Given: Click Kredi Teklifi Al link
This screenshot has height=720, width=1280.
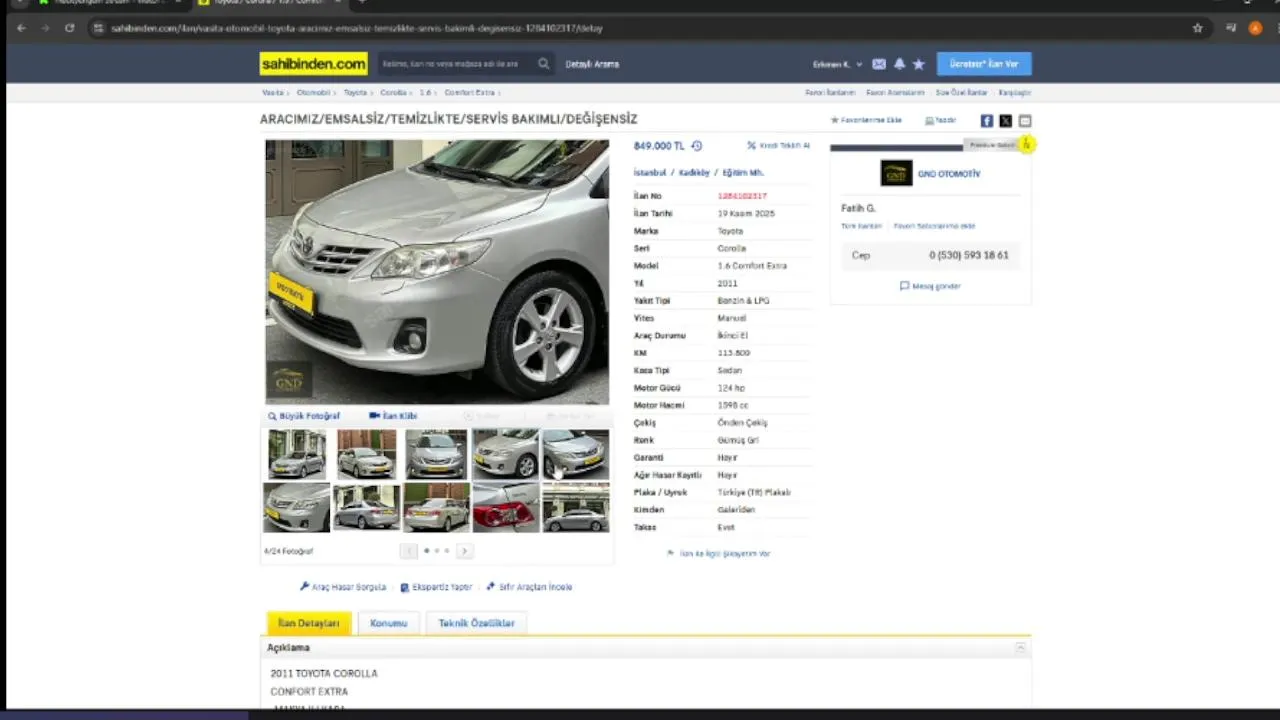Looking at the screenshot, I should tap(779, 146).
